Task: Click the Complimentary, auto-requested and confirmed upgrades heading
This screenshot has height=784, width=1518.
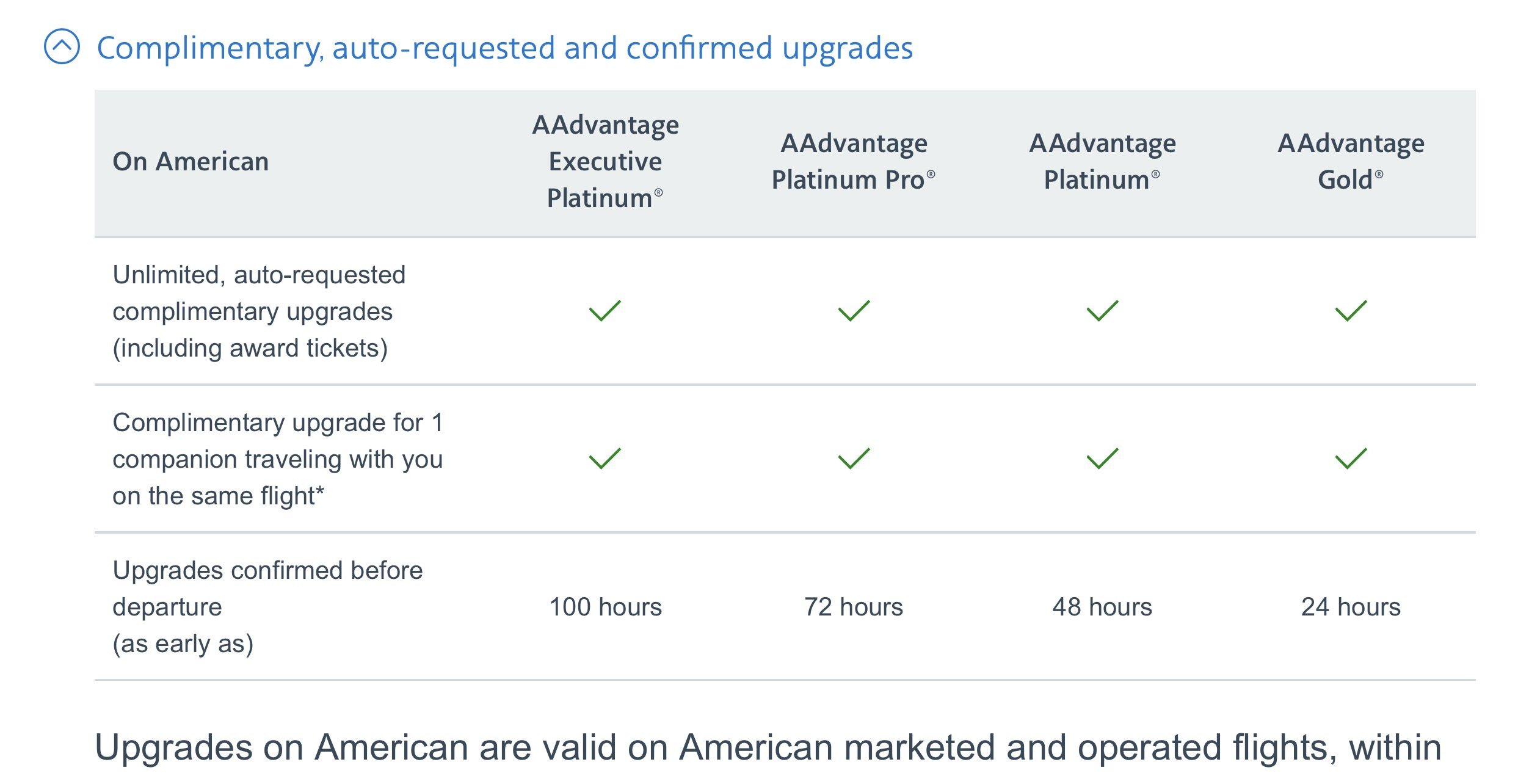Action: [505, 48]
